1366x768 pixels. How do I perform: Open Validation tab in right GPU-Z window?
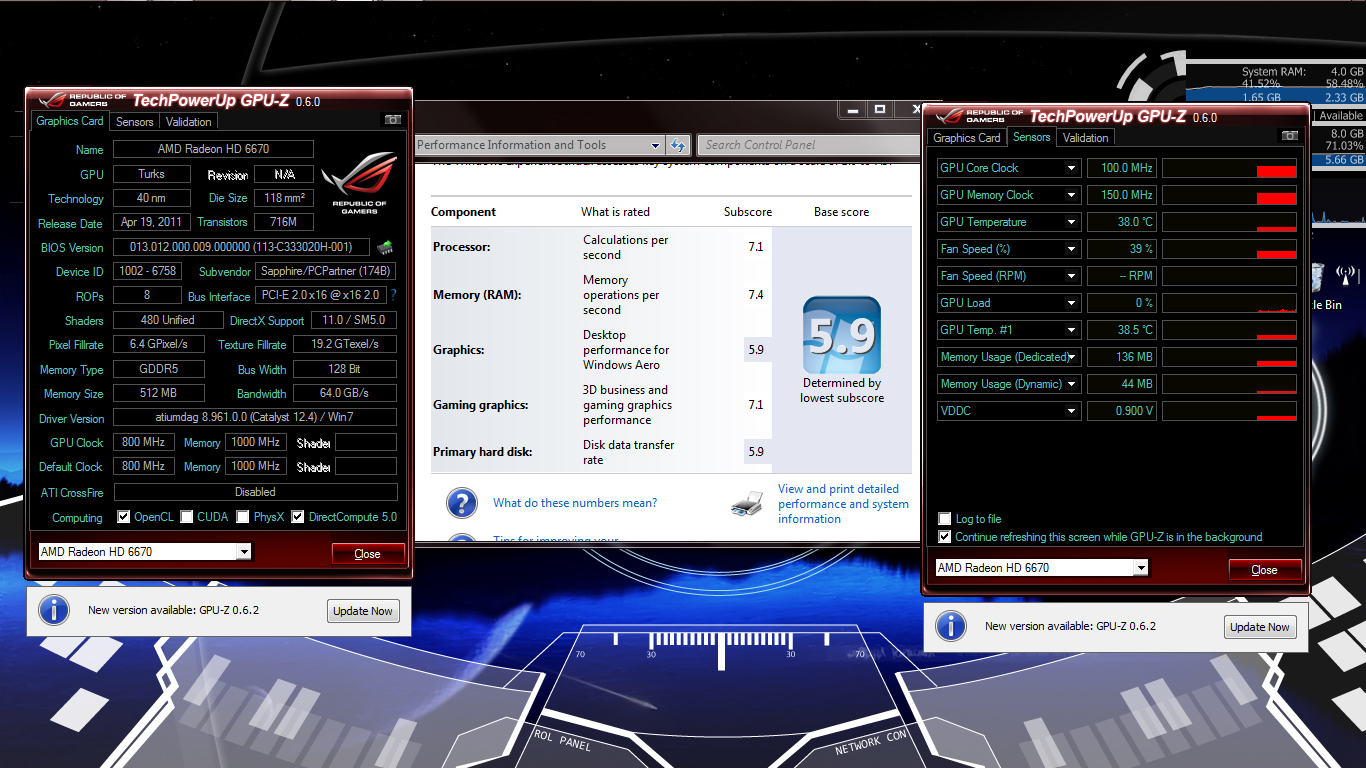(1086, 138)
